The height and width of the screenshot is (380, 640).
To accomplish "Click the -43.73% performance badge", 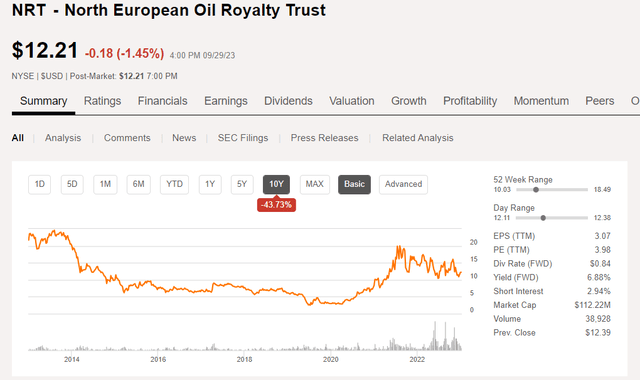I will pos(276,204).
